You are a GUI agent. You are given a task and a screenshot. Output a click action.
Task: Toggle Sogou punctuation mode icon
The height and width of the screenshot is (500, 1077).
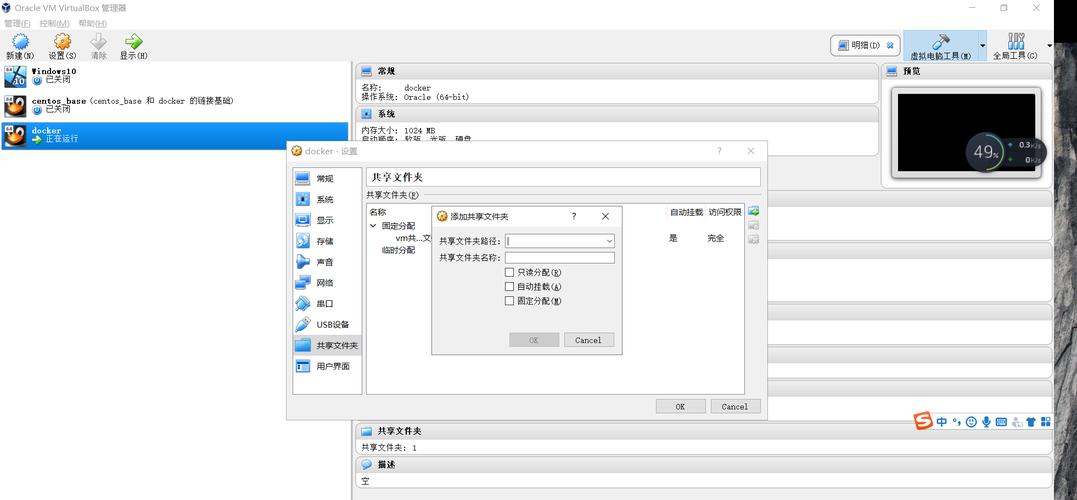coord(956,422)
